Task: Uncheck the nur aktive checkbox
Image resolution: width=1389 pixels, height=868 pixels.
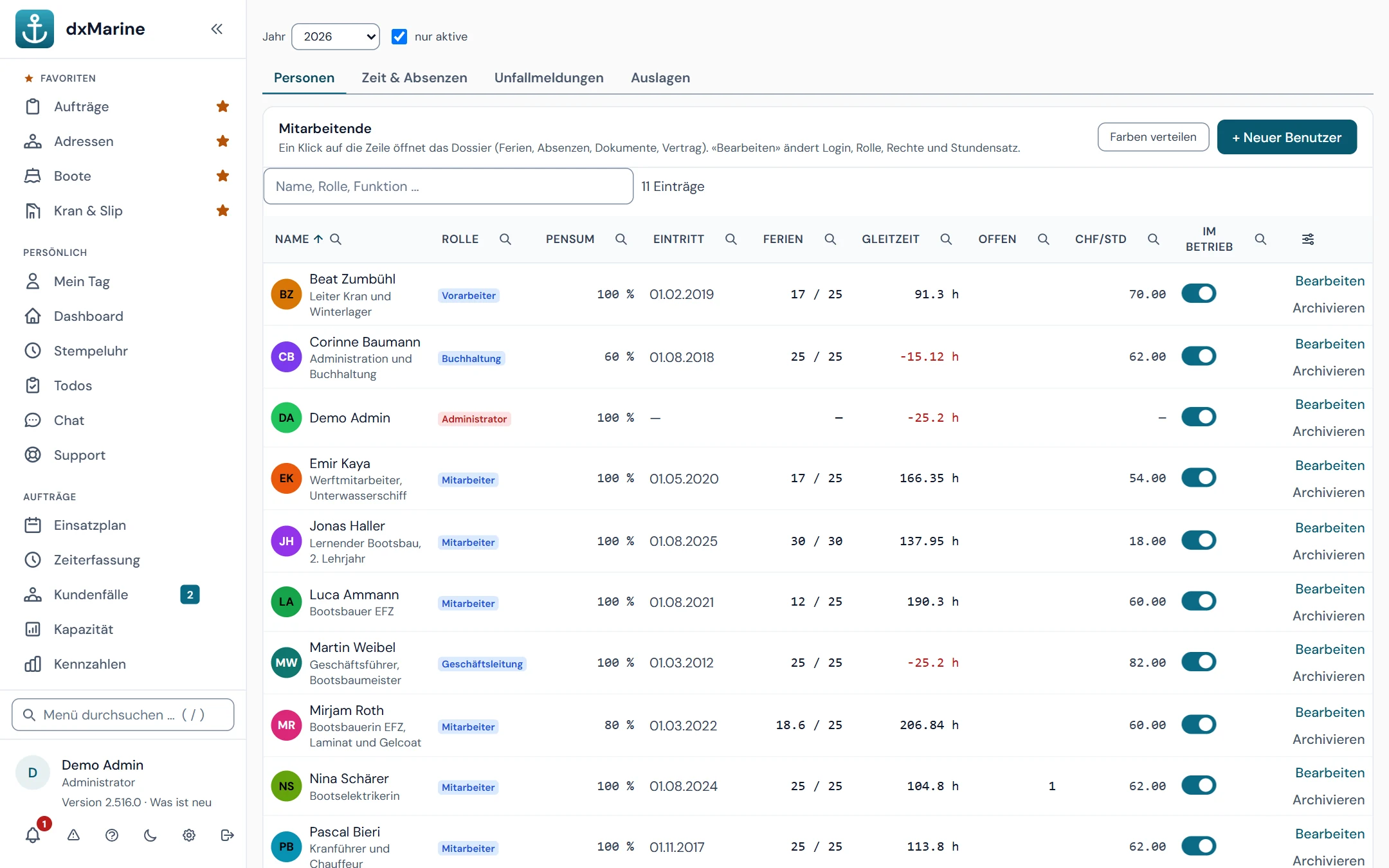Action: click(399, 37)
